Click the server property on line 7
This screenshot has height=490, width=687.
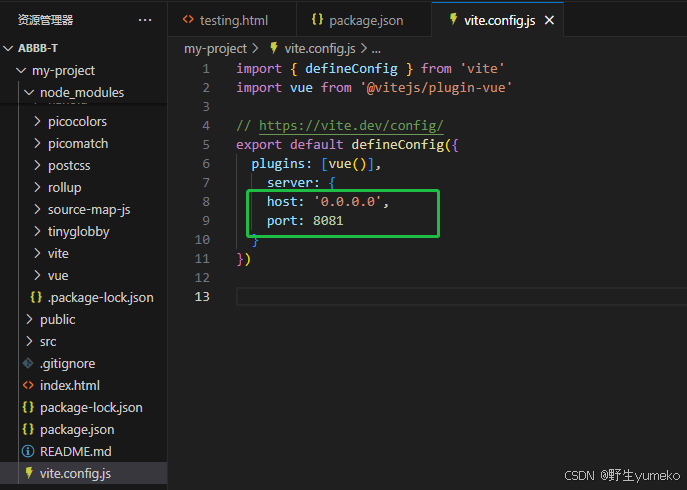coord(290,183)
